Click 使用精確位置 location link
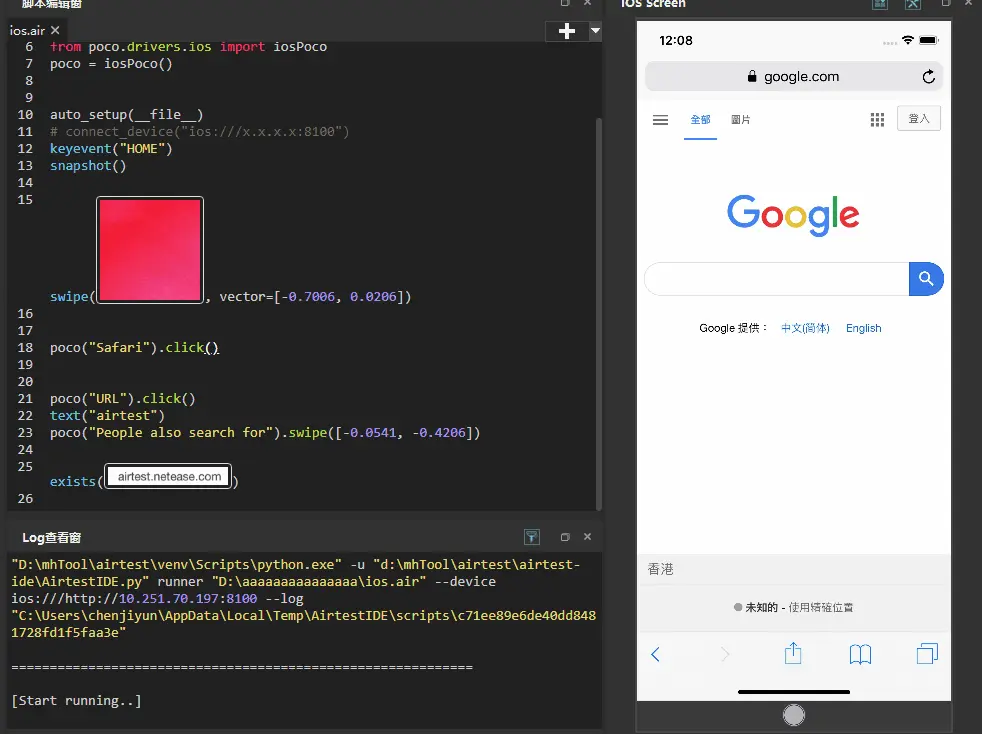This screenshot has width=982, height=734. [x=820, y=607]
